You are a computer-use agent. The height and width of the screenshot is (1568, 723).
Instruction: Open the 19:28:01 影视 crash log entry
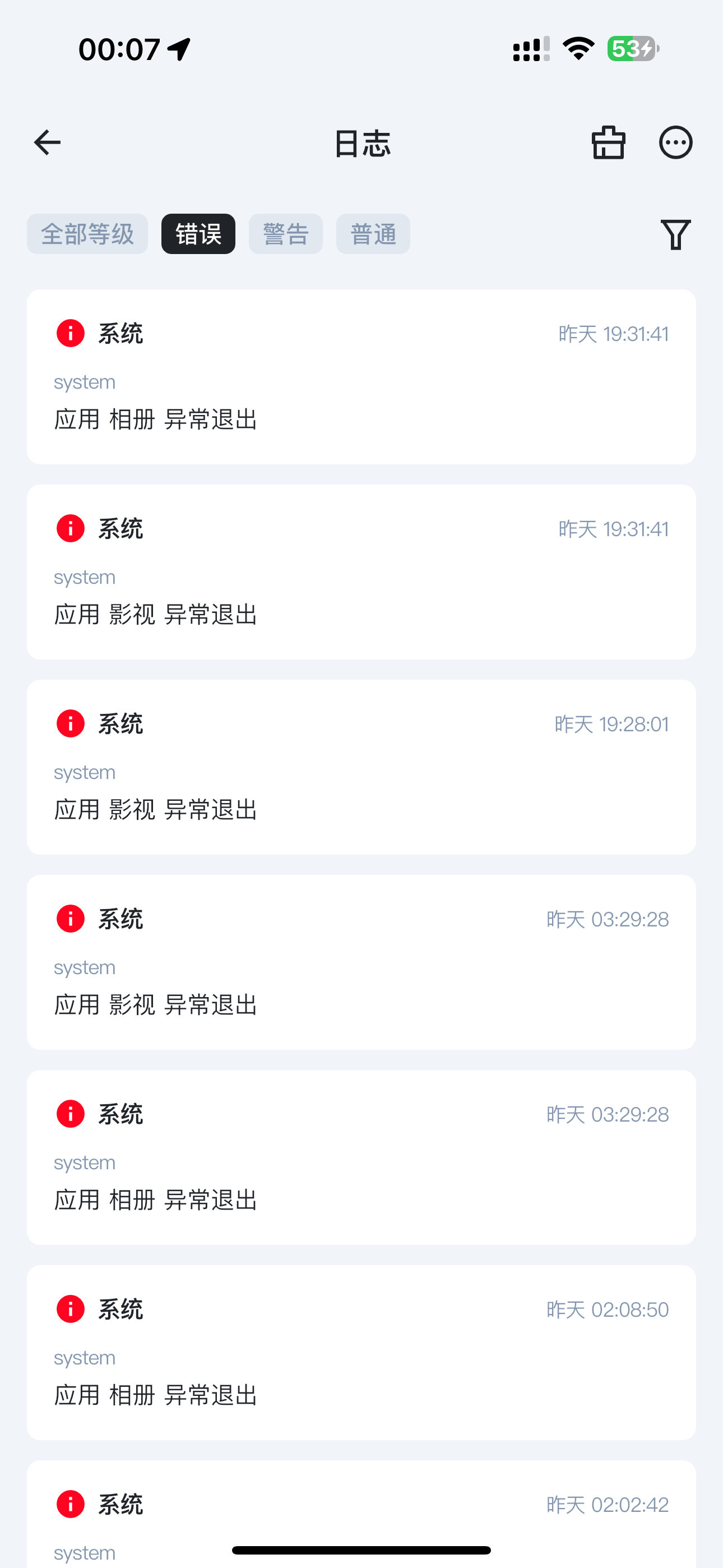(361, 767)
